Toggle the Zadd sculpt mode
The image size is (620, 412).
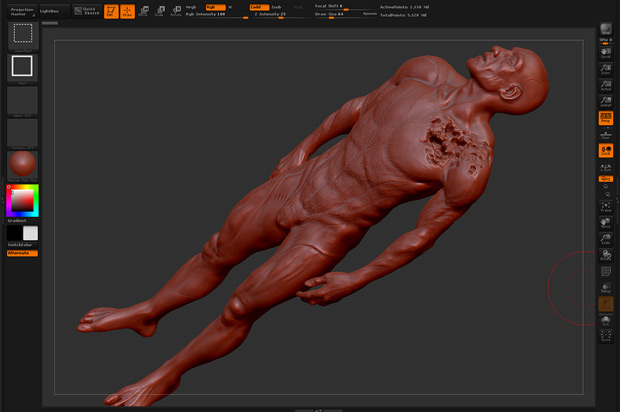click(259, 7)
